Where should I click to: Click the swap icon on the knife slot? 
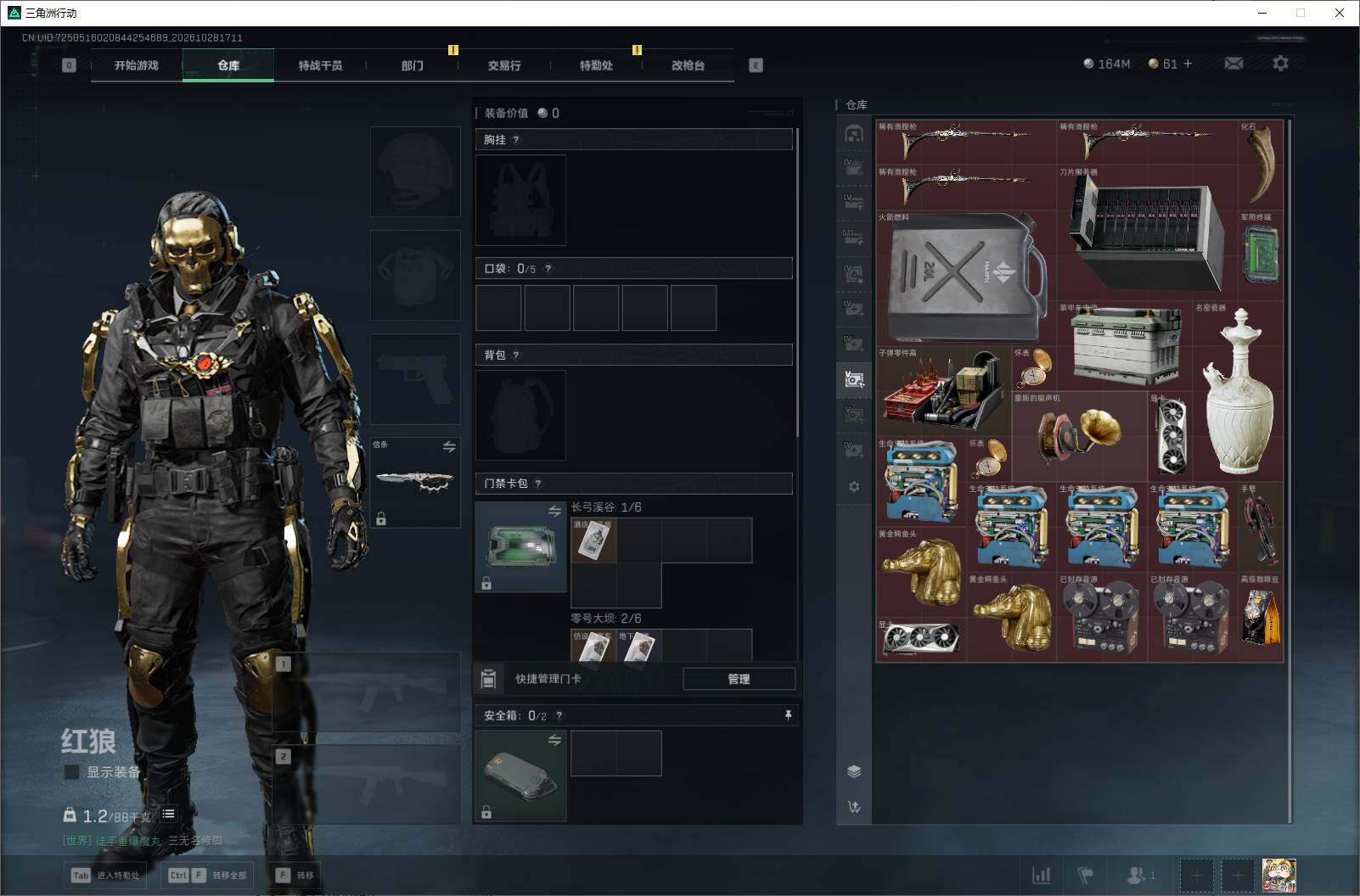[449, 446]
